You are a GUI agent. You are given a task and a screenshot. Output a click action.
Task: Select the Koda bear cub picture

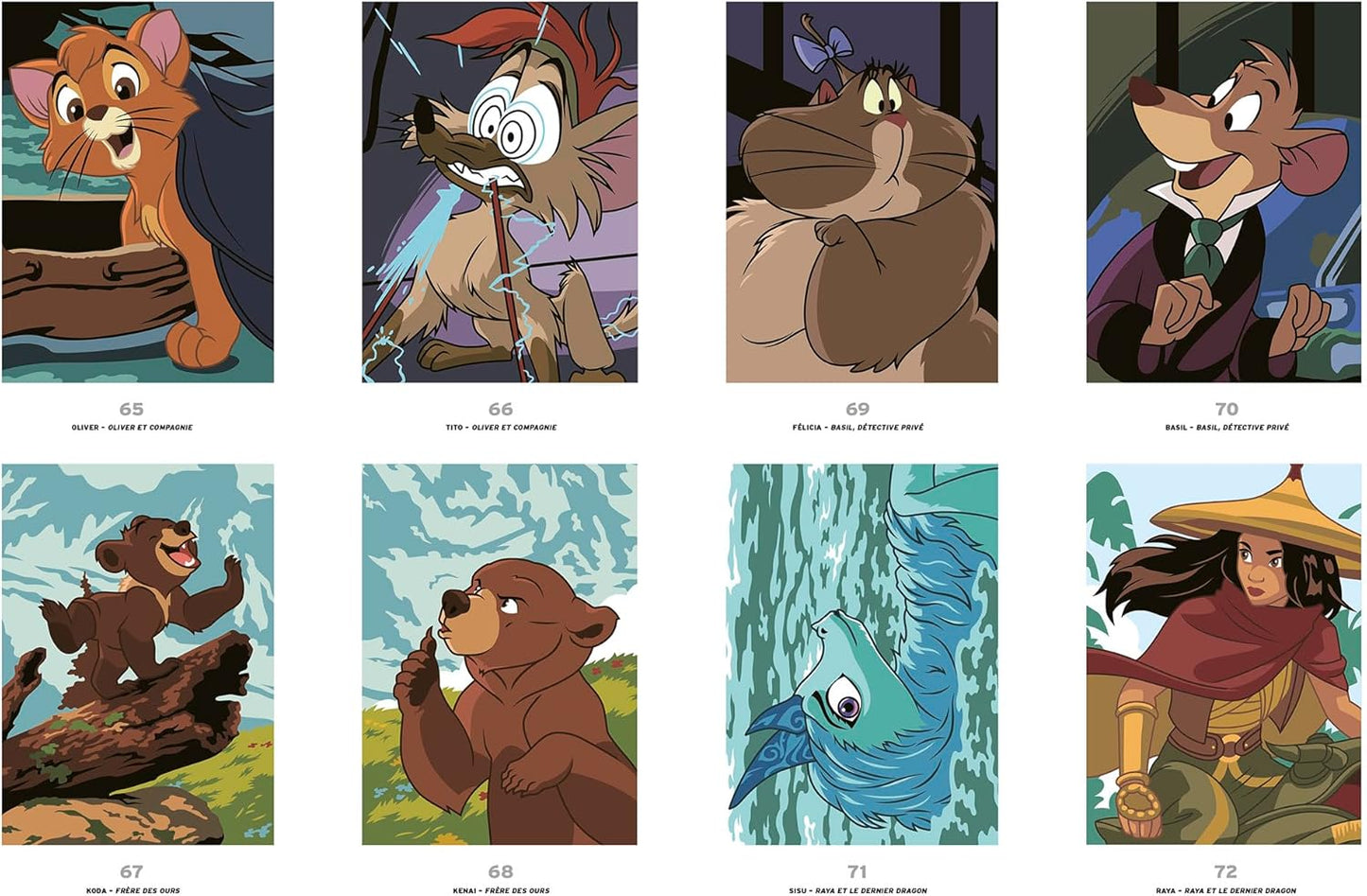click(138, 655)
